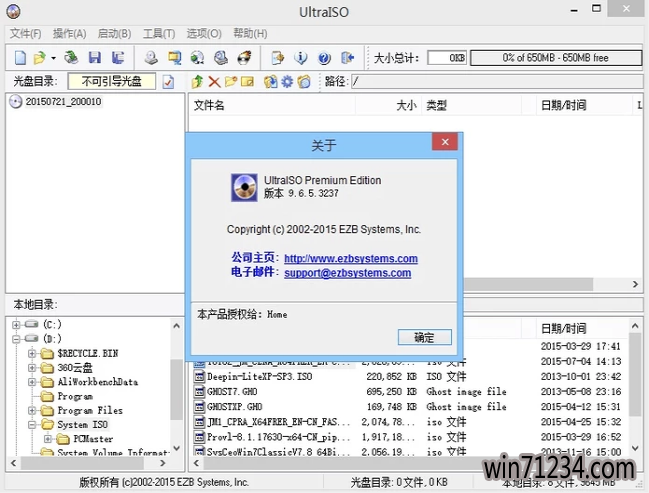Expand the Program Files folder node
The height and width of the screenshot is (493, 649).
[x=32, y=410]
